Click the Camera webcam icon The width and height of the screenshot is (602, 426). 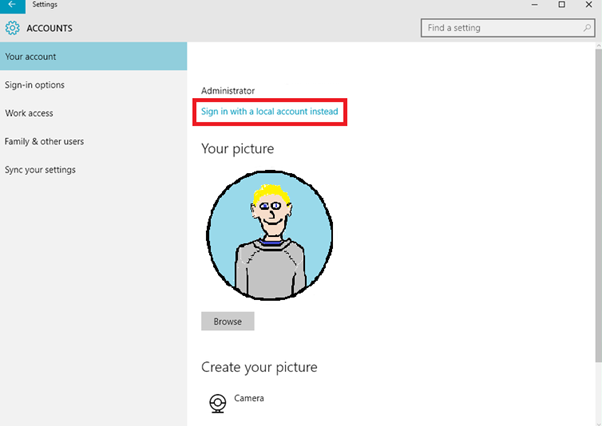pos(218,403)
